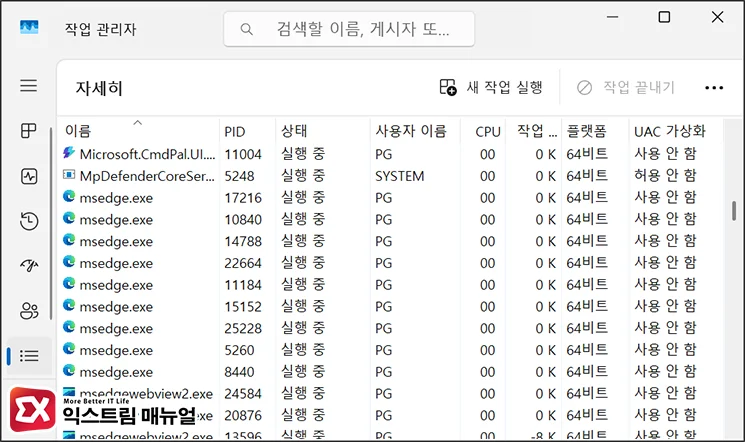Click the Edge icon of msedge.exe PID 11184

(69, 284)
